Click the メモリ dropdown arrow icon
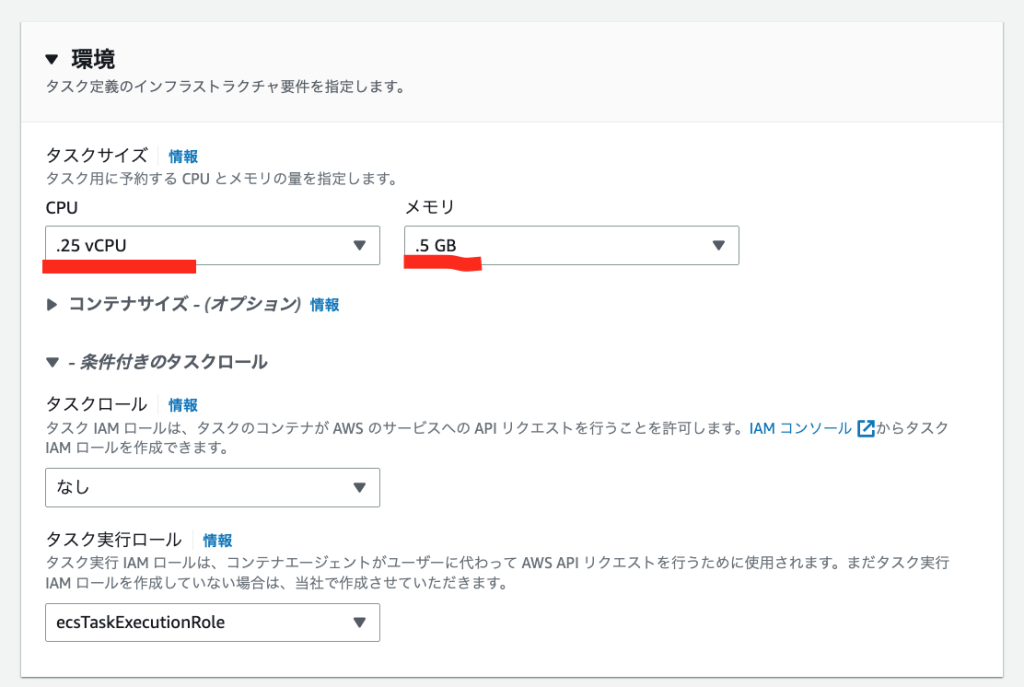 [718, 245]
